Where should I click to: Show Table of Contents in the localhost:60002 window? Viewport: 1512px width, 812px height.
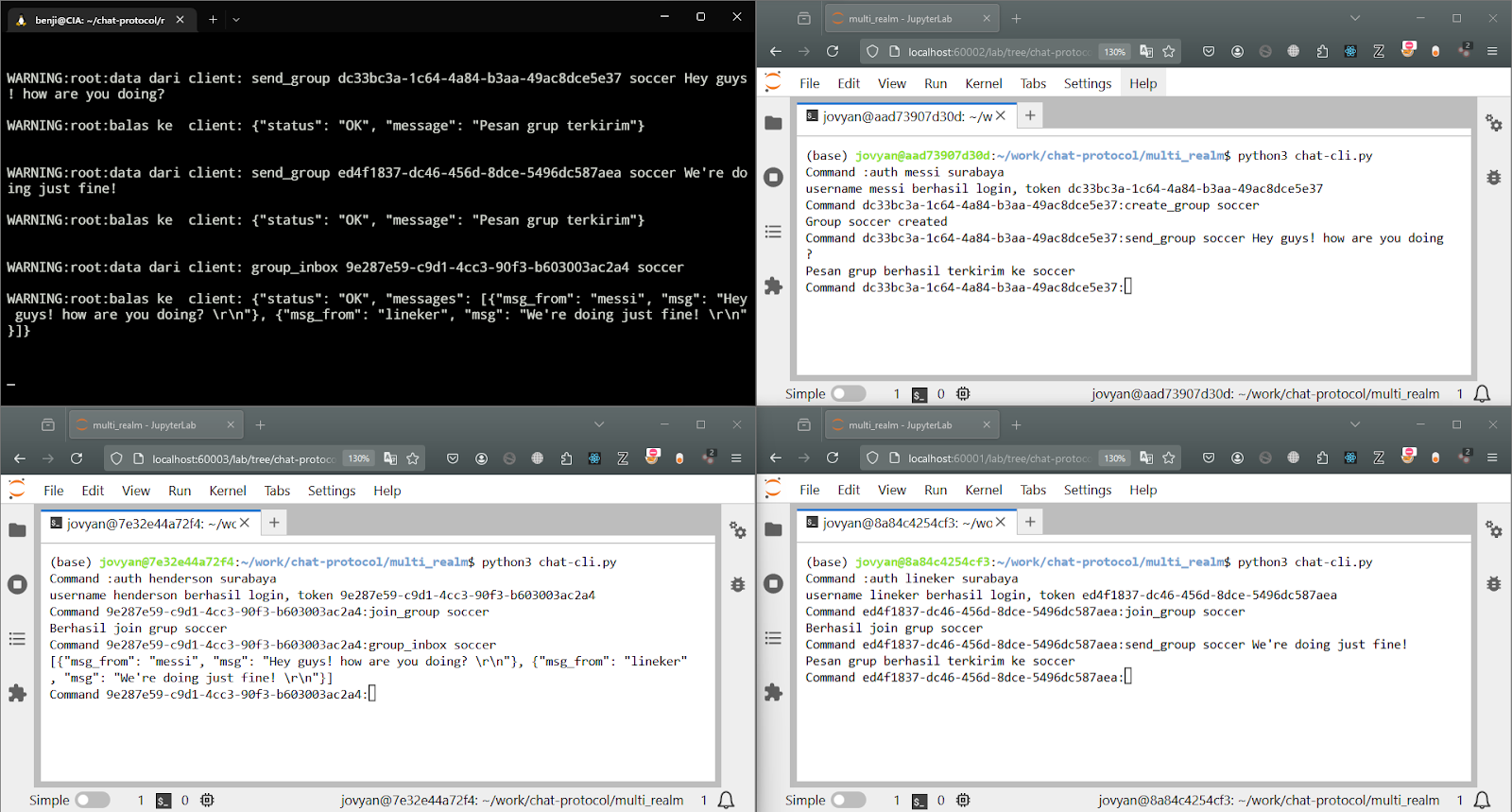pyautogui.click(x=773, y=232)
